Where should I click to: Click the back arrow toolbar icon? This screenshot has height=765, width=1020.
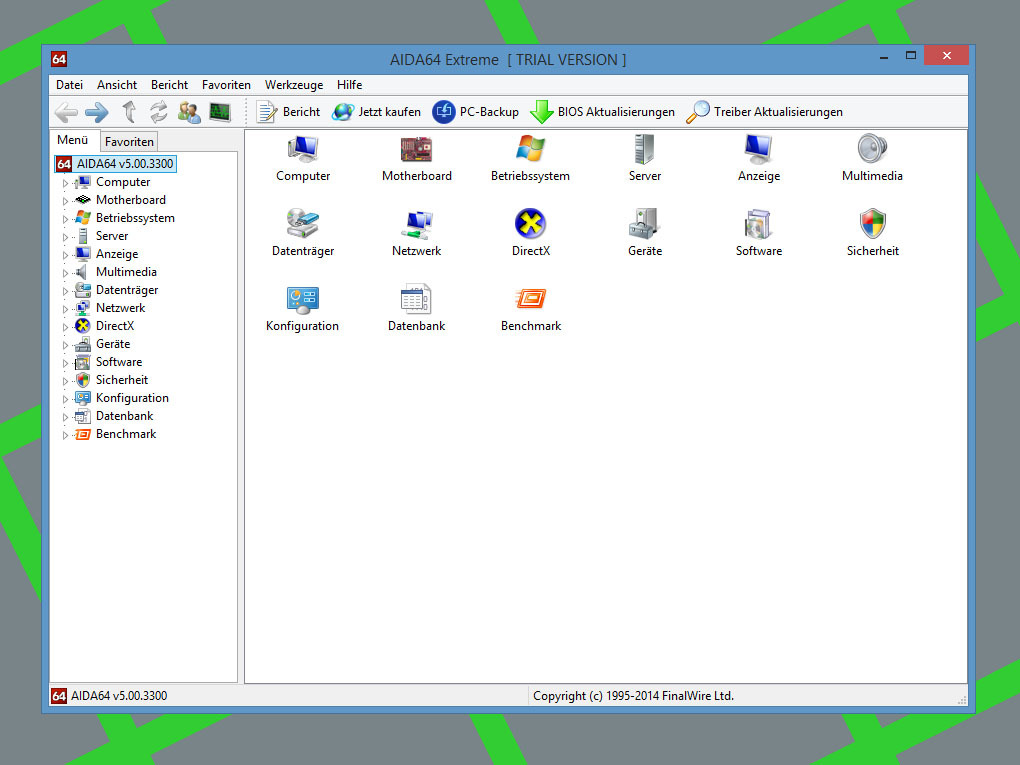(66, 112)
